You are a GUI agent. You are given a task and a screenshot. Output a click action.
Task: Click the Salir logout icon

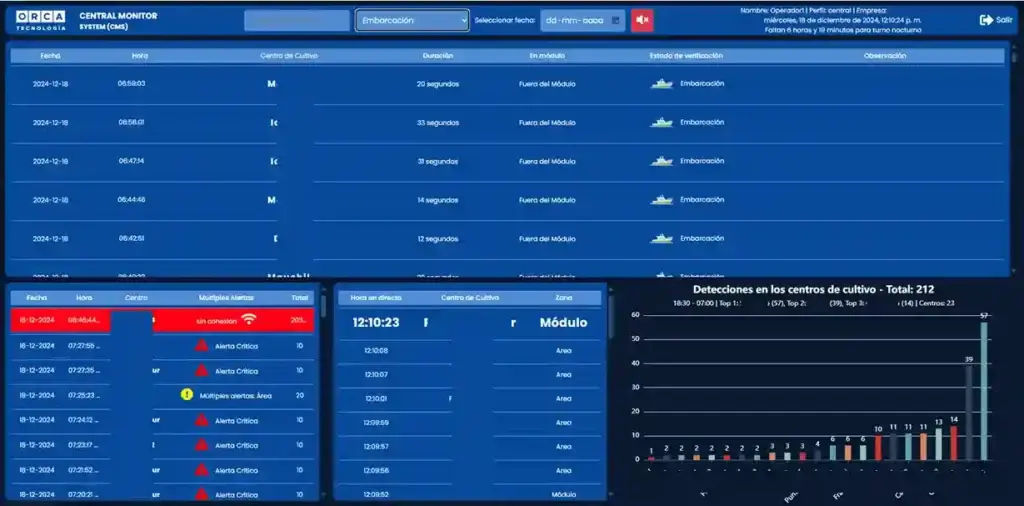click(986, 20)
